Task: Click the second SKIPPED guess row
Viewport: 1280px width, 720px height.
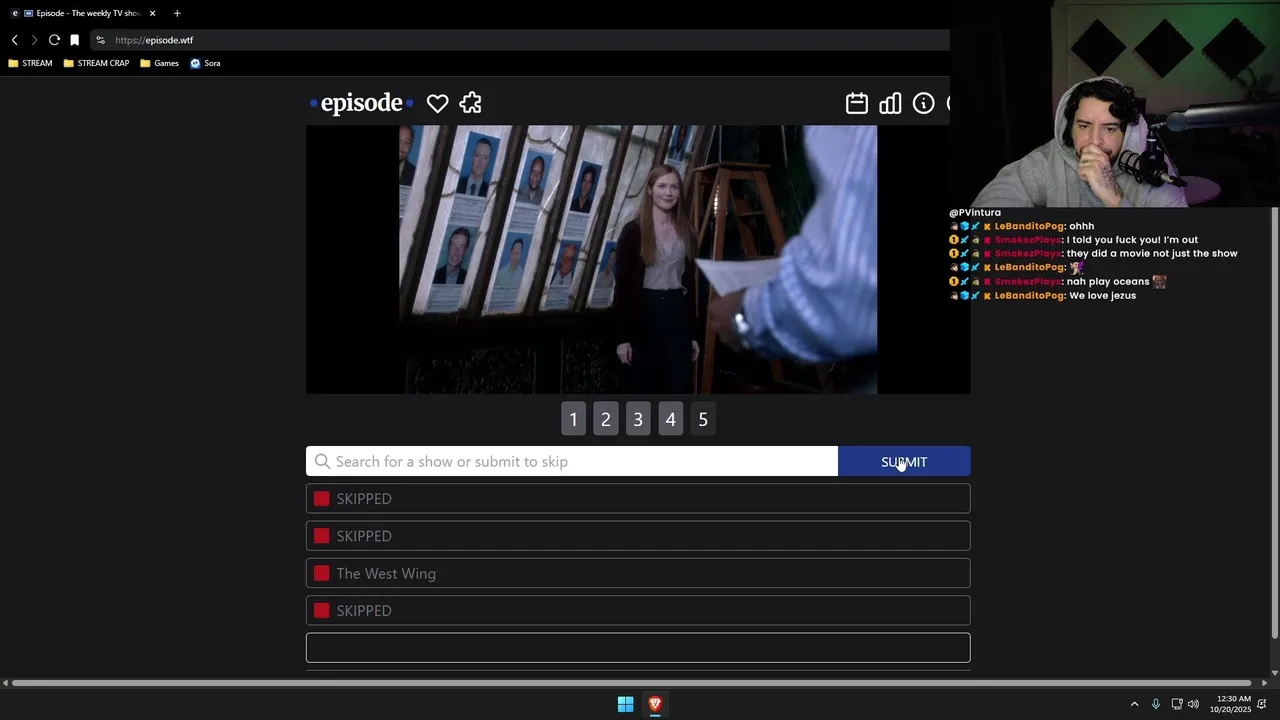Action: point(638,536)
